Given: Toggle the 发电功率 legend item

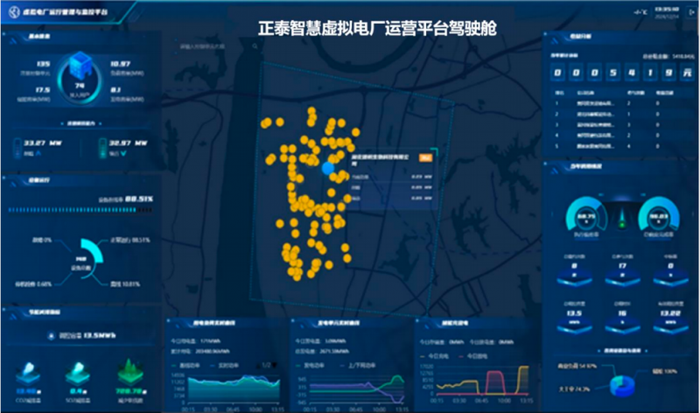Looking at the screenshot, I should [310, 365].
